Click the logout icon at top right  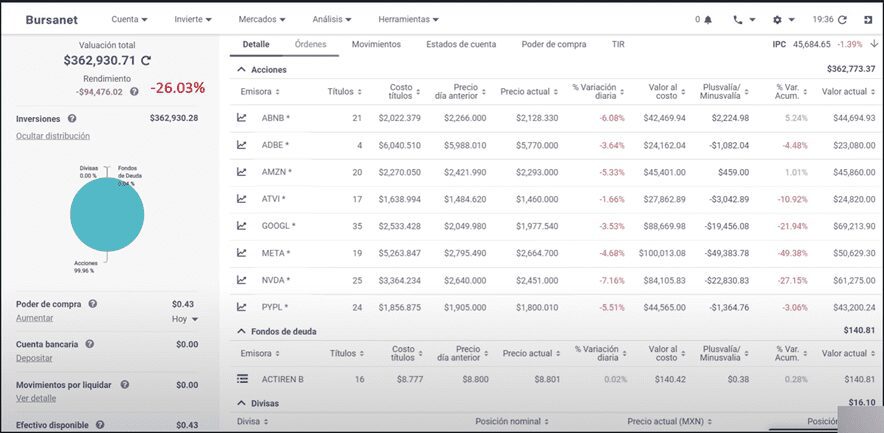868,19
